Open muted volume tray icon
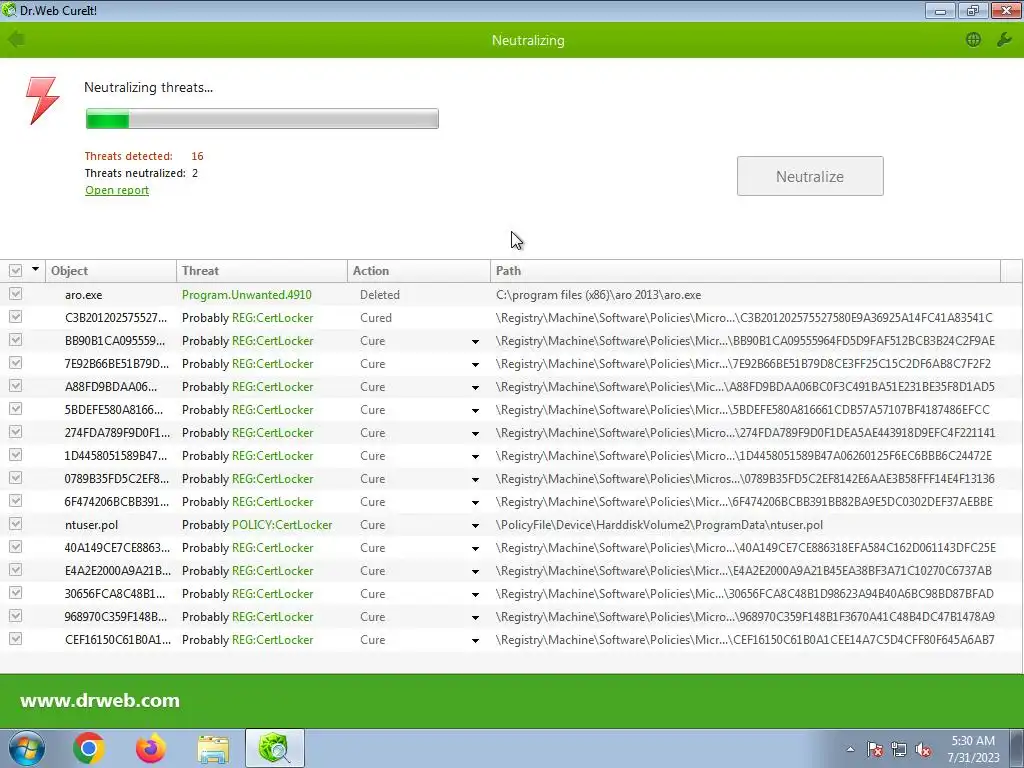This screenshot has height=768, width=1024. [x=923, y=749]
